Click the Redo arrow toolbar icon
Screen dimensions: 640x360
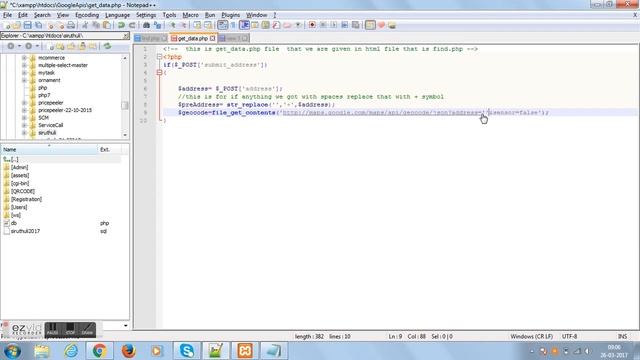click(x=132, y=25)
